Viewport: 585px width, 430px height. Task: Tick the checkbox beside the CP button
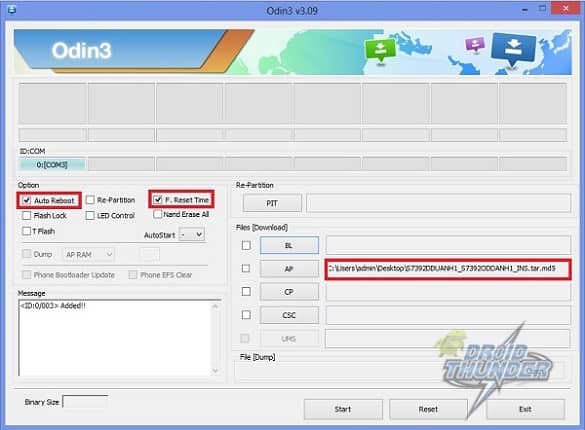[246, 291]
